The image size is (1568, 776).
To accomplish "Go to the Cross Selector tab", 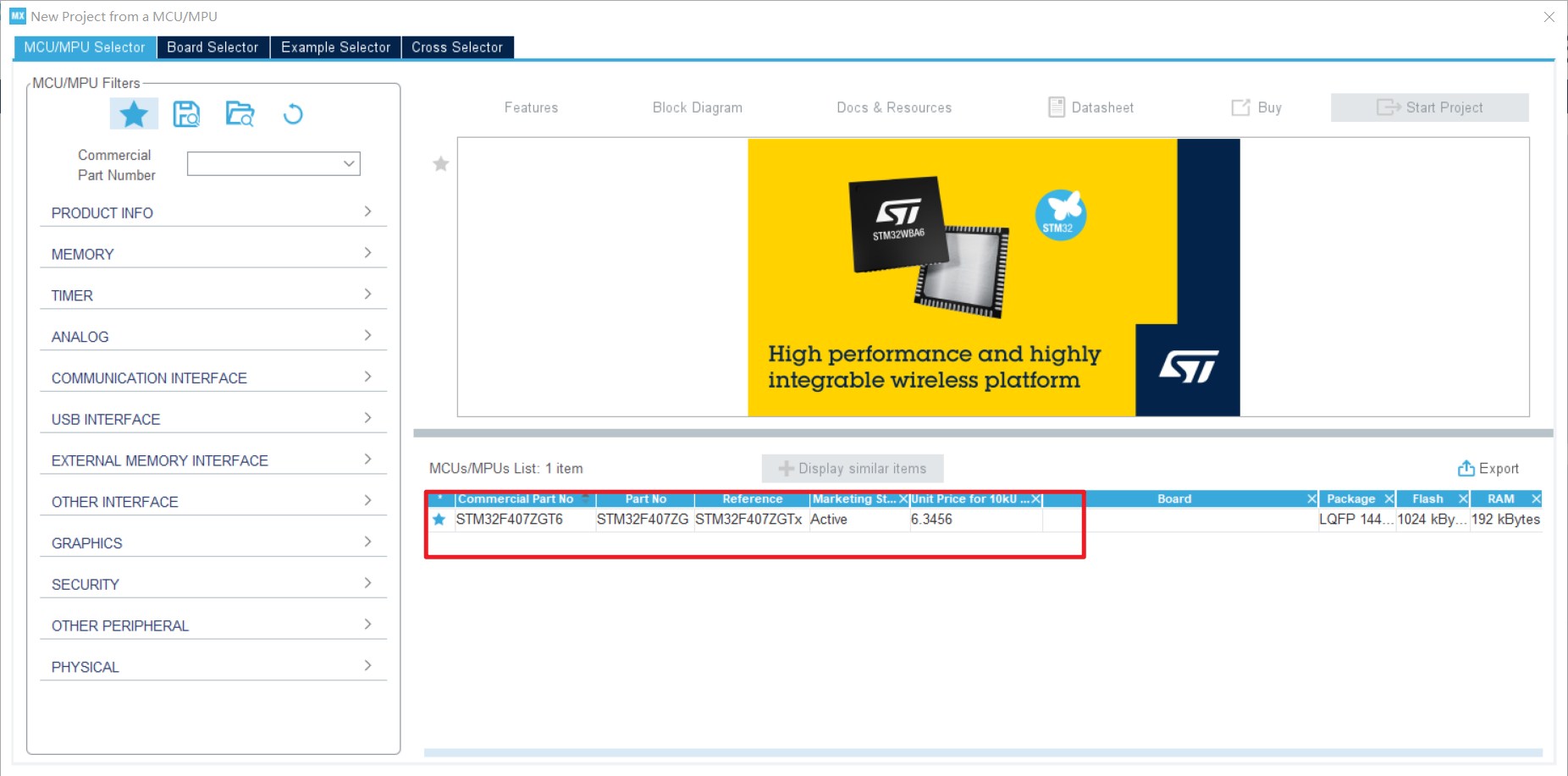I will (457, 47).
